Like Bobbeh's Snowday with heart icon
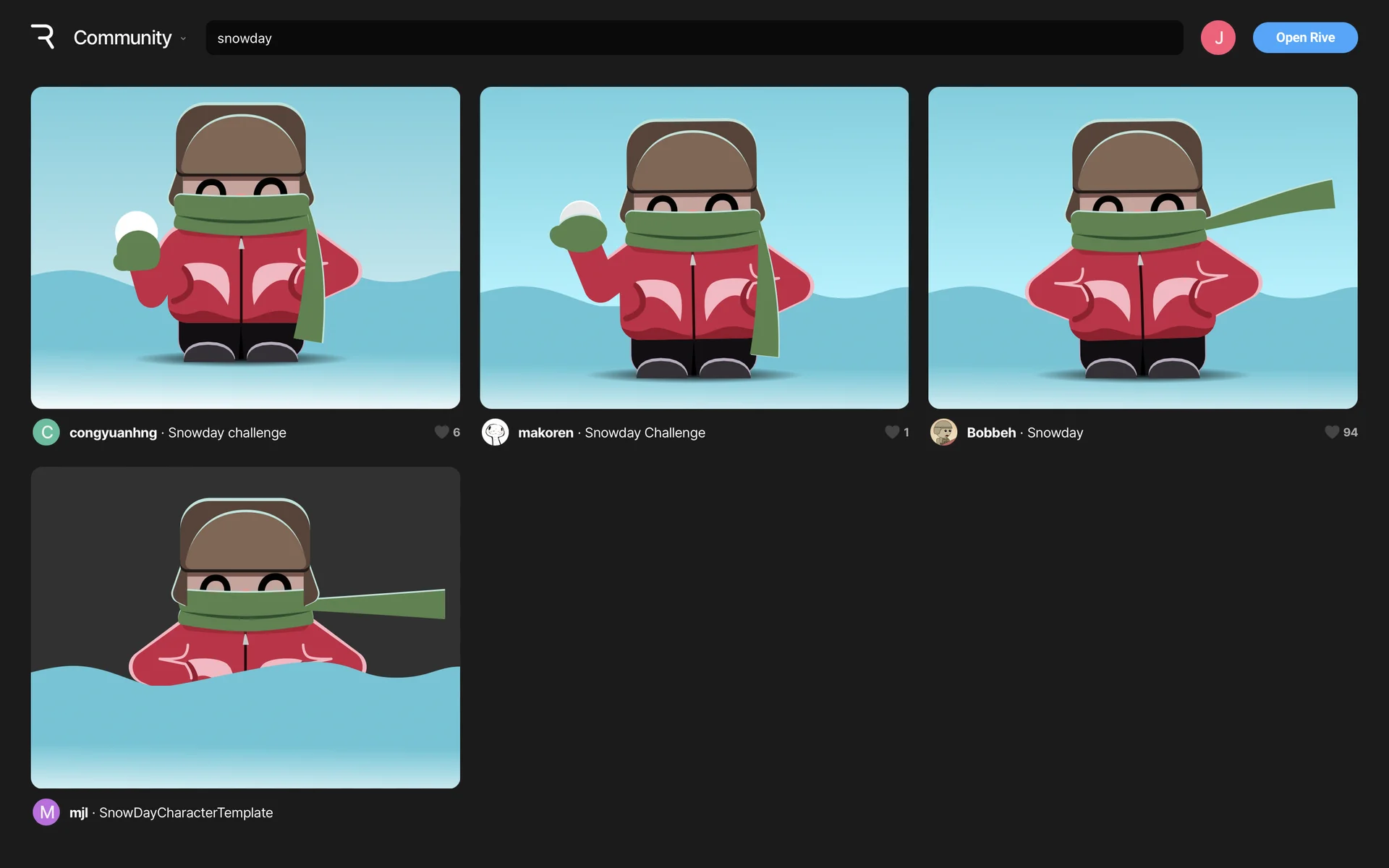 coord(1331,433)
